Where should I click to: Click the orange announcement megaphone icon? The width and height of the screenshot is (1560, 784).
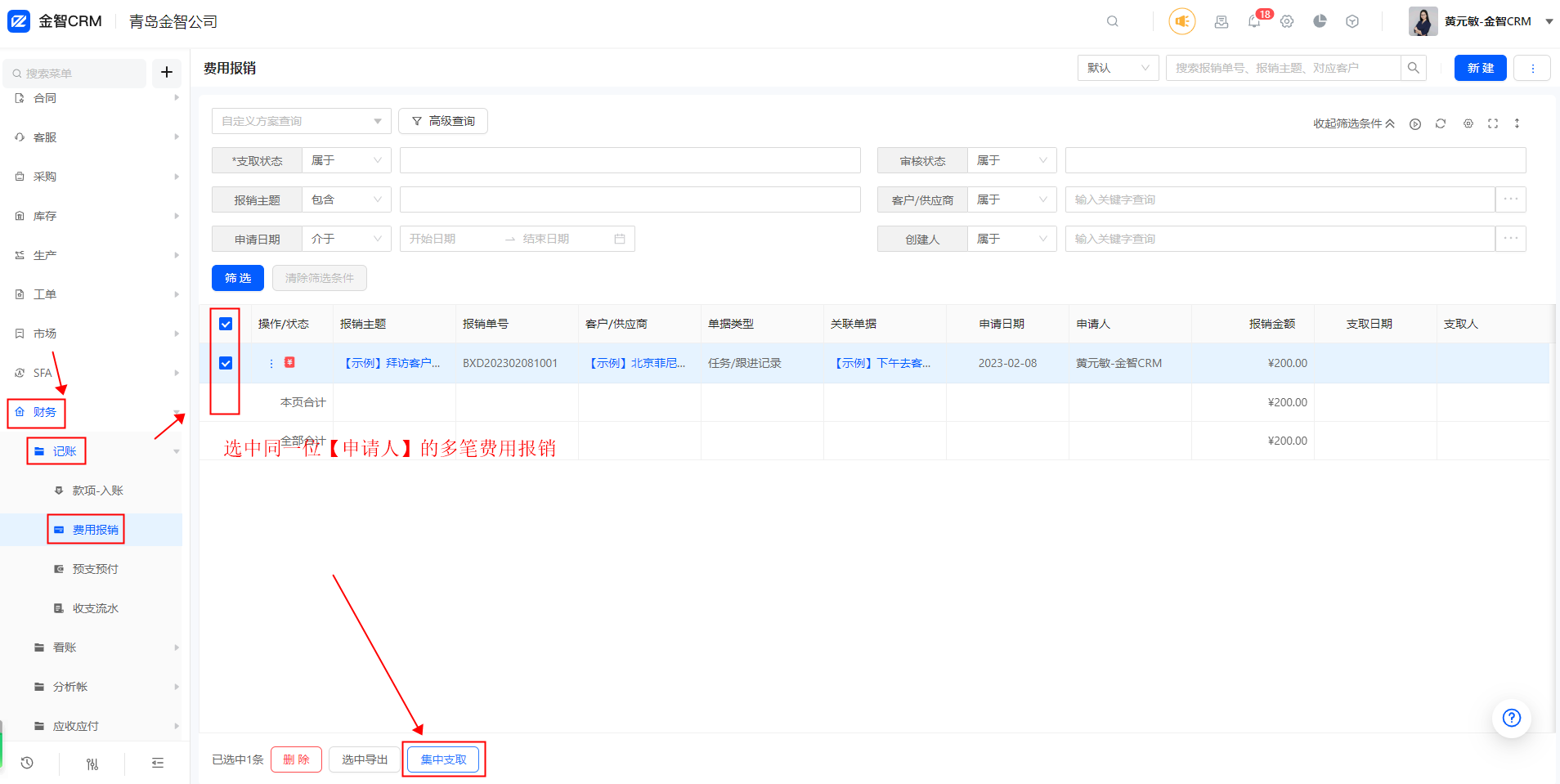(x=1181, y=21)
